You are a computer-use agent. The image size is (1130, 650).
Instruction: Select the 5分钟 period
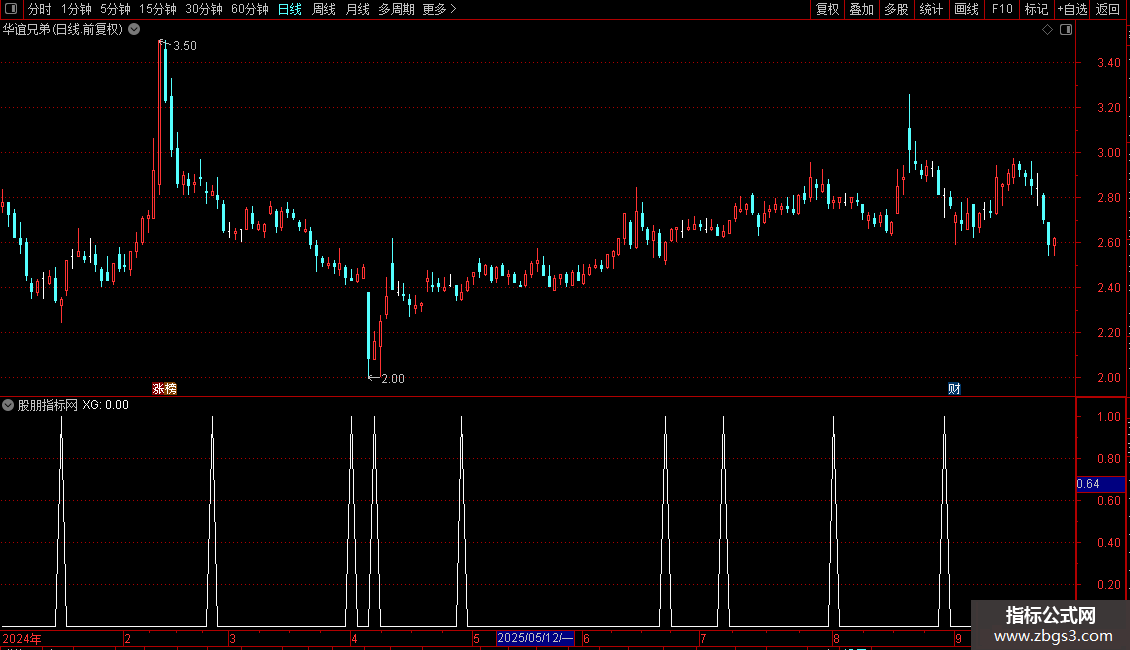pos(115,9)
